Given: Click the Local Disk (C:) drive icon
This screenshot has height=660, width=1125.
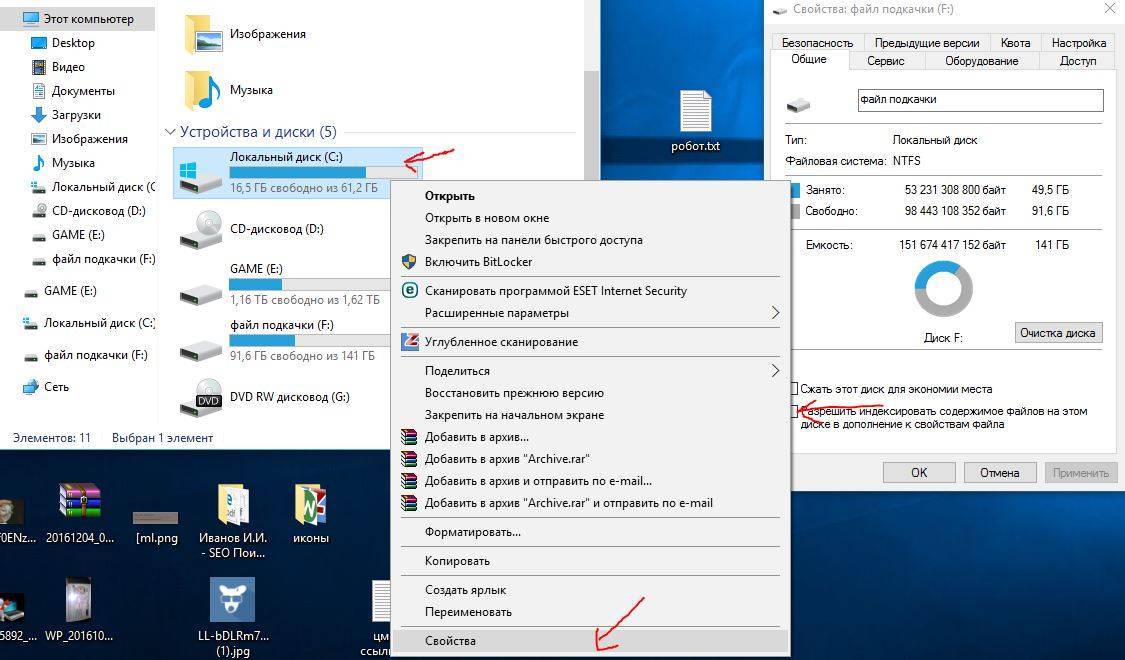Looking at the screenshot, I should (x=200, y=174).
